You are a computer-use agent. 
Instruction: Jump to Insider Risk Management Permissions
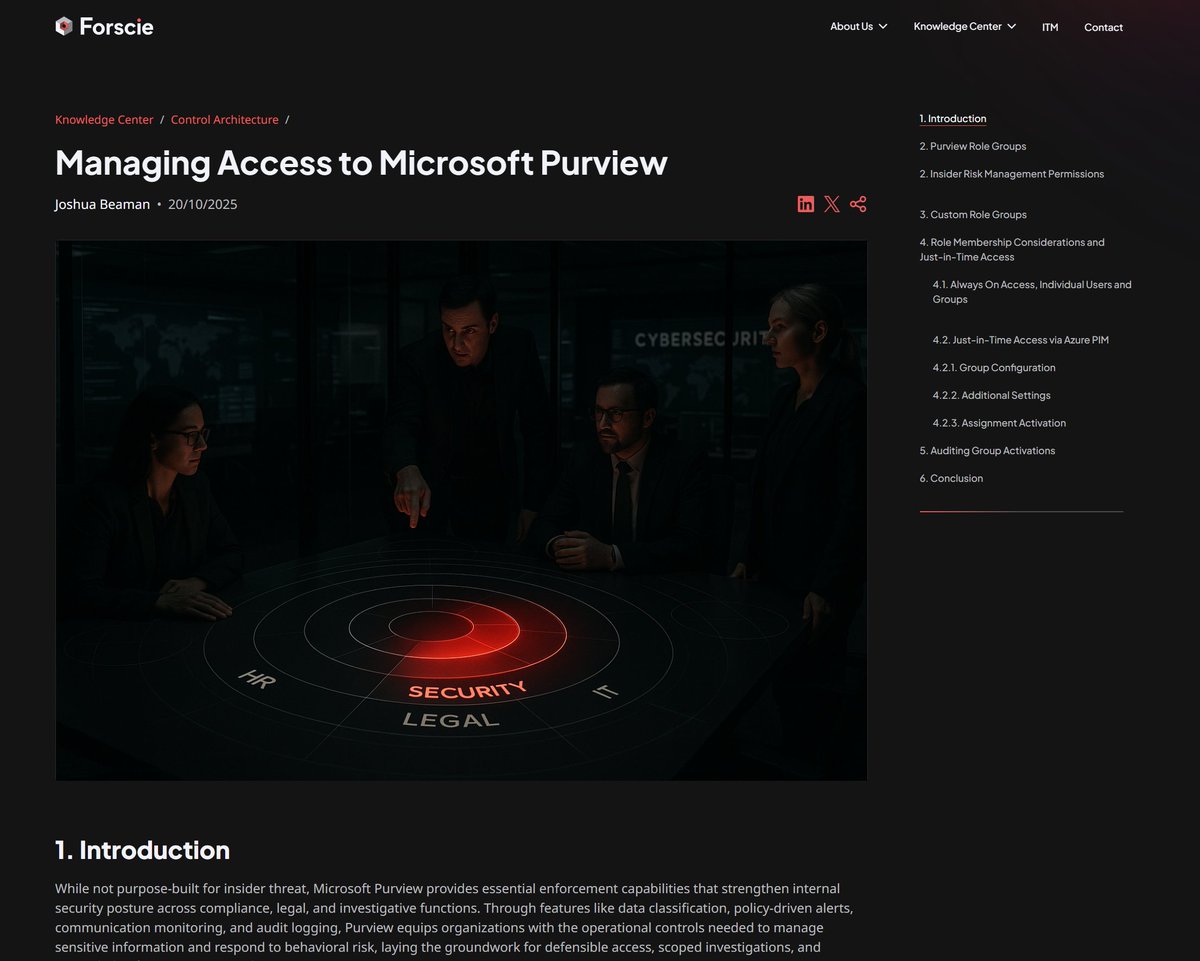pyautogui.click(x=1011, y=173)
